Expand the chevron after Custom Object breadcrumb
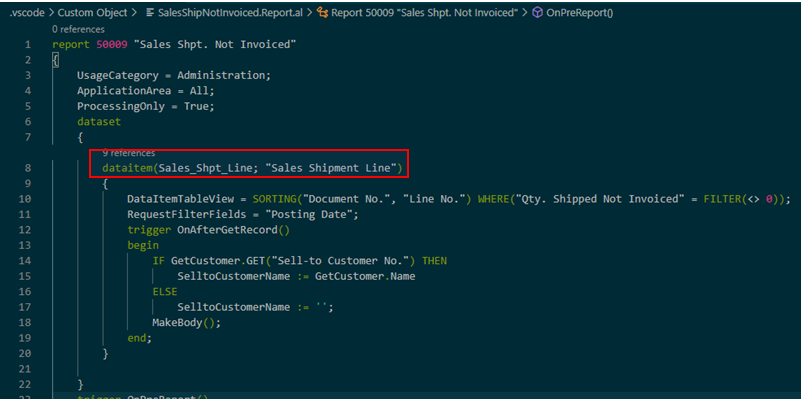 point(135,13)
